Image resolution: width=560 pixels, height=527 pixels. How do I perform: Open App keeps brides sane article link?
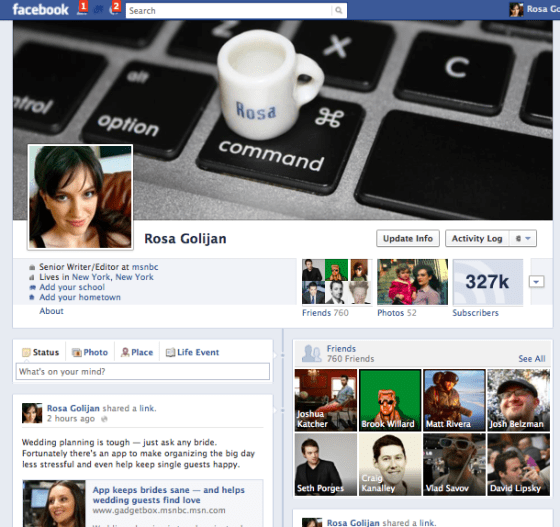coord(169,495)
